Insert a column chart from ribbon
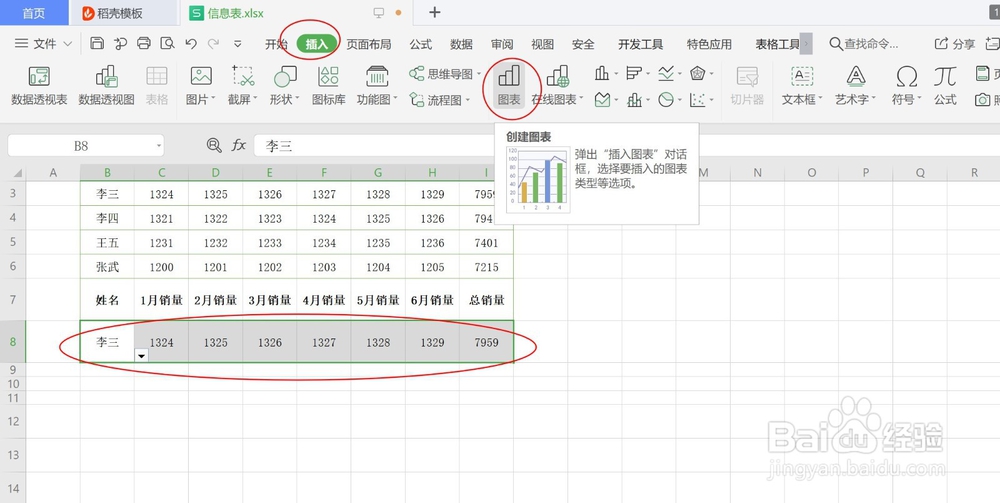This screenshot has height=503, width=1000. [606, 74]
